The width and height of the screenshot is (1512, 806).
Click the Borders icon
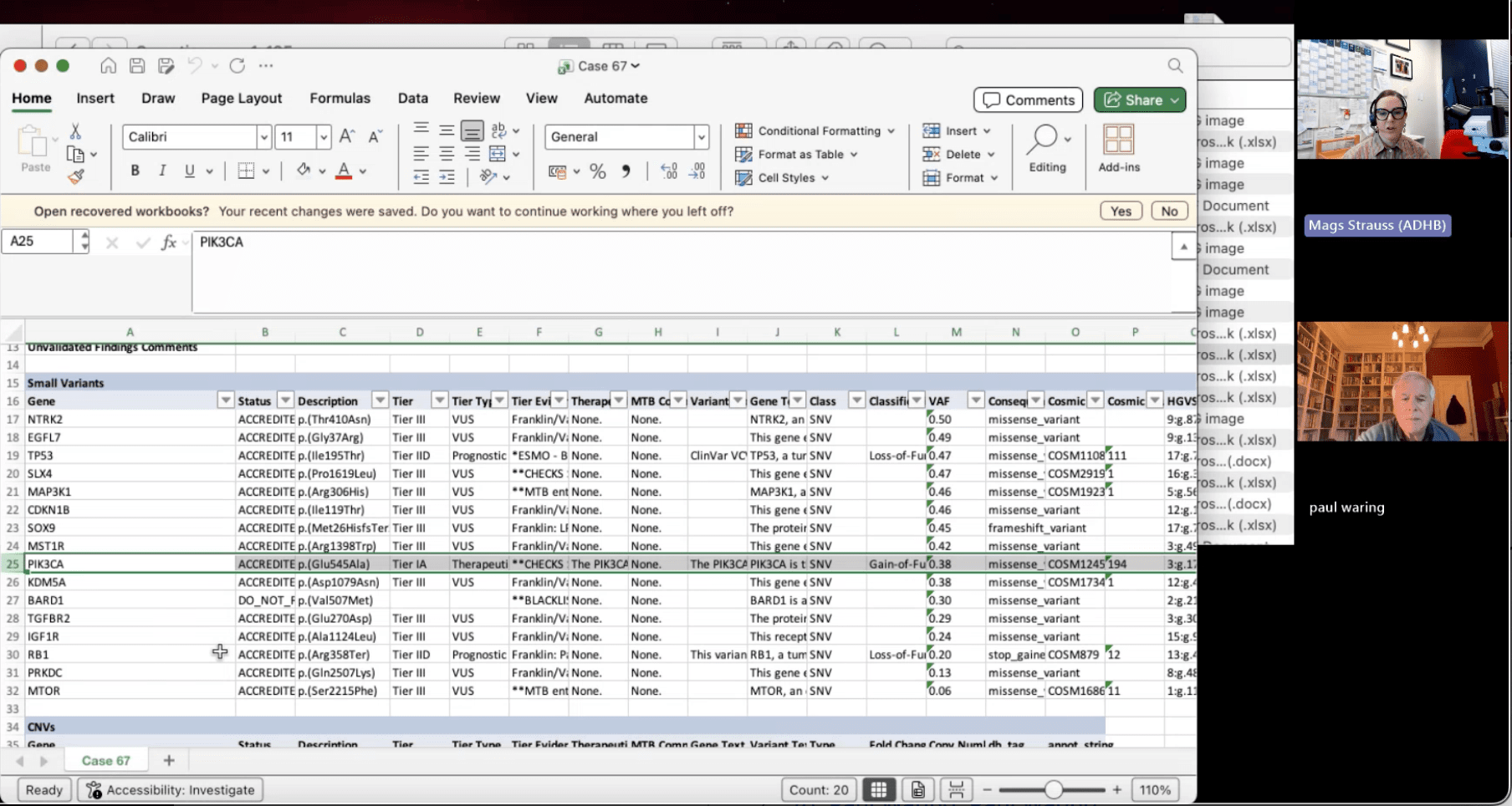pos(246,171)
